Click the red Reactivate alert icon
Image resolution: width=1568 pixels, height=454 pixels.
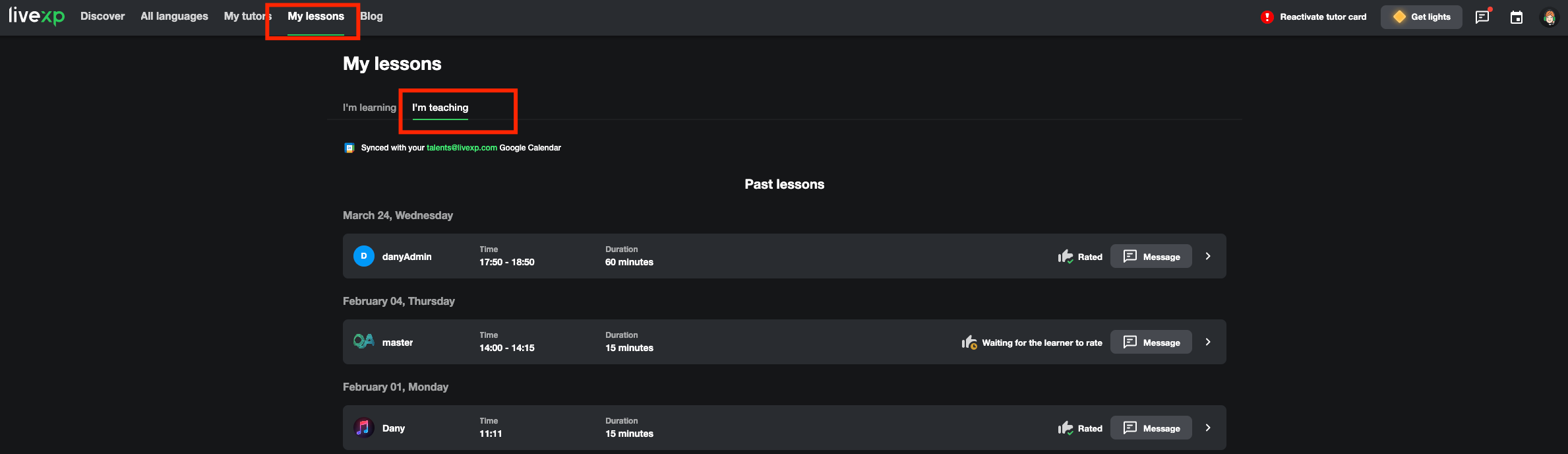[x=1267, y=17]
